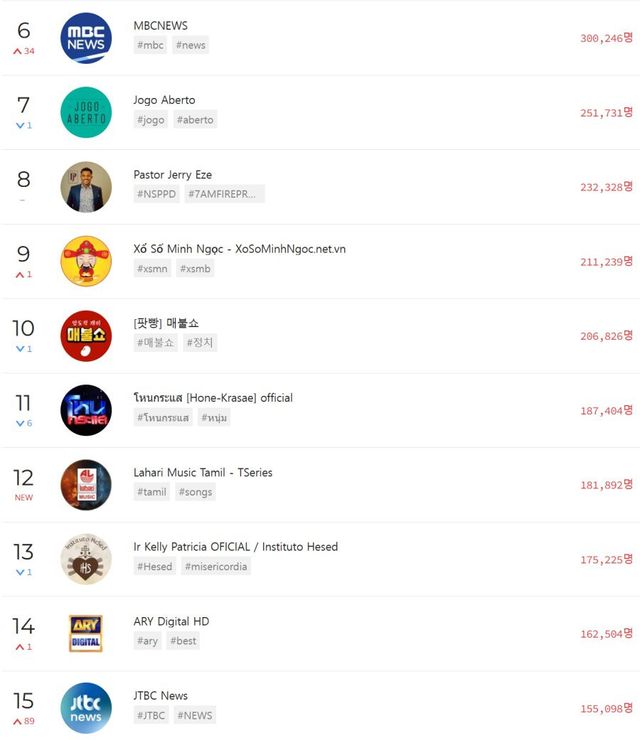Screen dimensions: 640x740
Task: Choose the #misericordia hashtag
Action: point(215,566)
